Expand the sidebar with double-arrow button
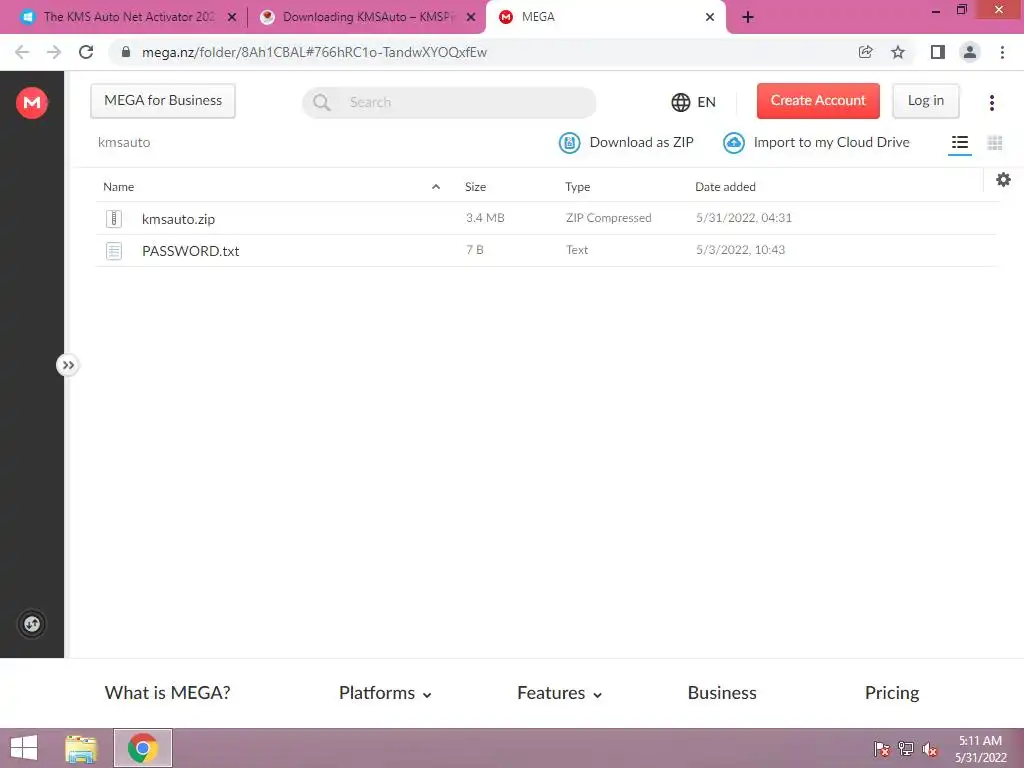Viewport: 1024px width, 768px height. coord(68,365)
